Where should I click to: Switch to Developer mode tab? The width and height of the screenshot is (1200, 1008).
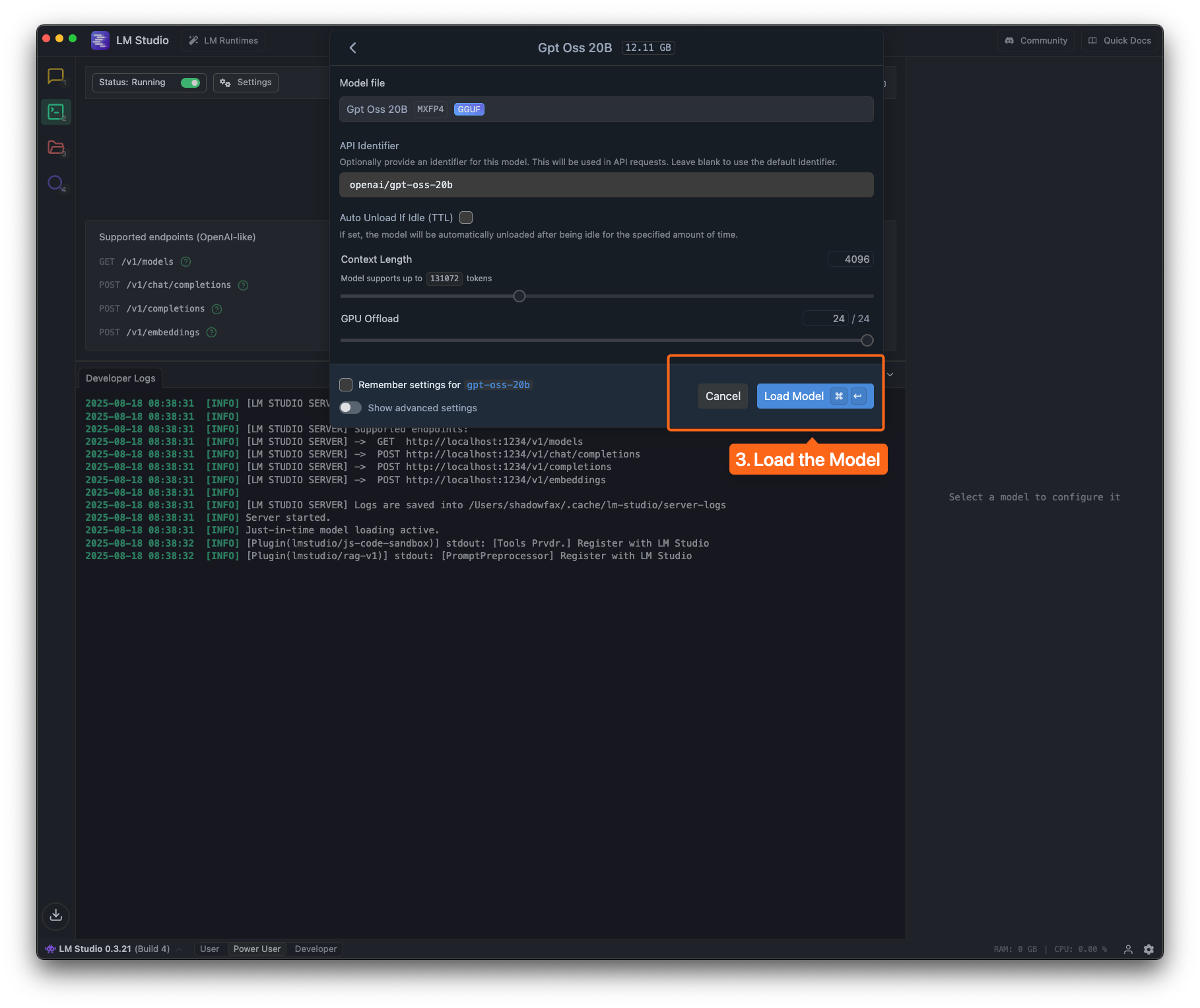pyautogui.click(x=316, y=949)
